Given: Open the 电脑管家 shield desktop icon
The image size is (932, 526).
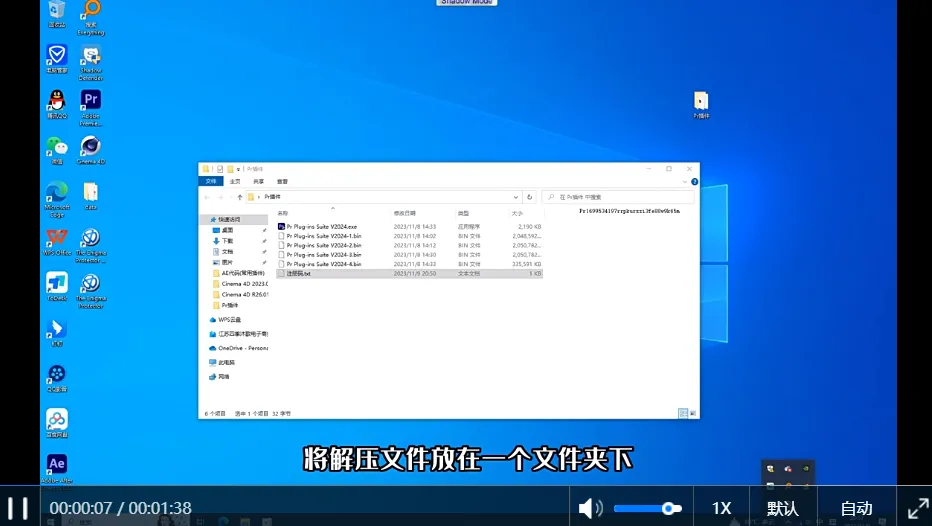Looking at the screenshot, I should pyautogui.click(x=57, y=59).
